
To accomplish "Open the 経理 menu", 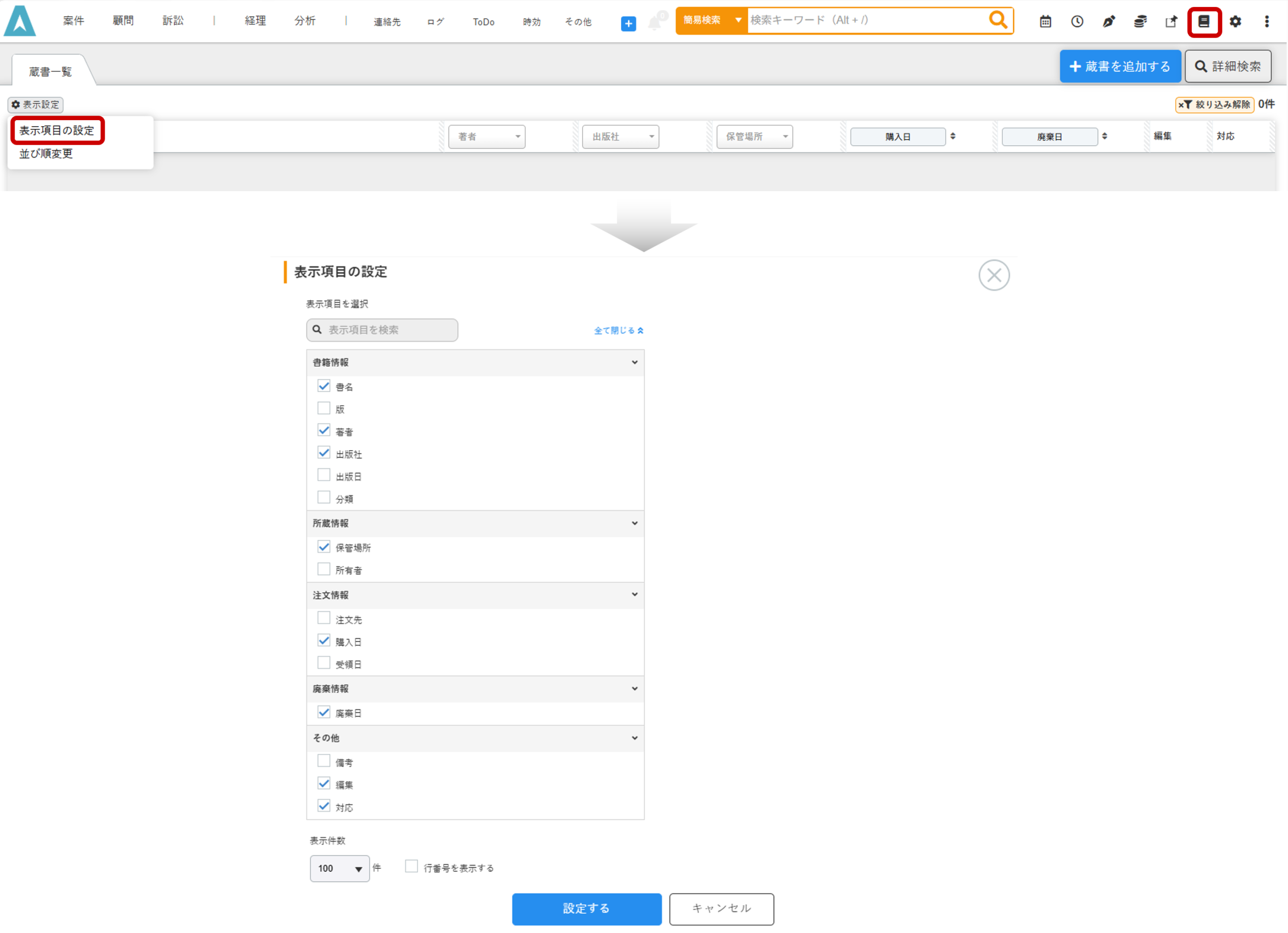I will [256, 21].
